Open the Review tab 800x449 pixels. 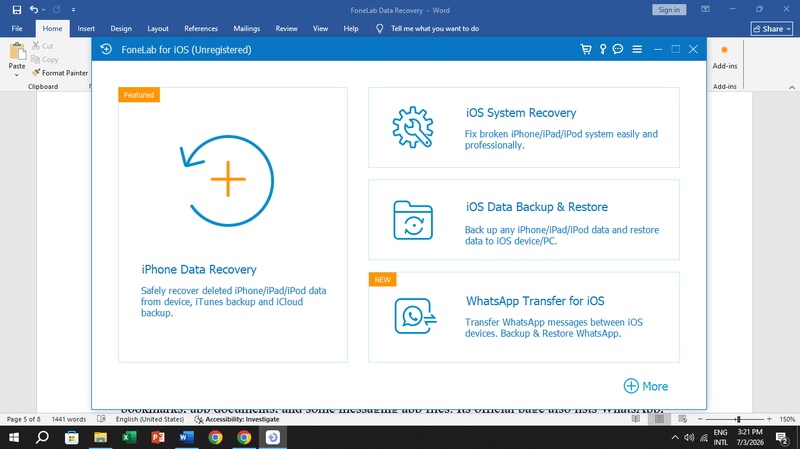click(286, 29)
